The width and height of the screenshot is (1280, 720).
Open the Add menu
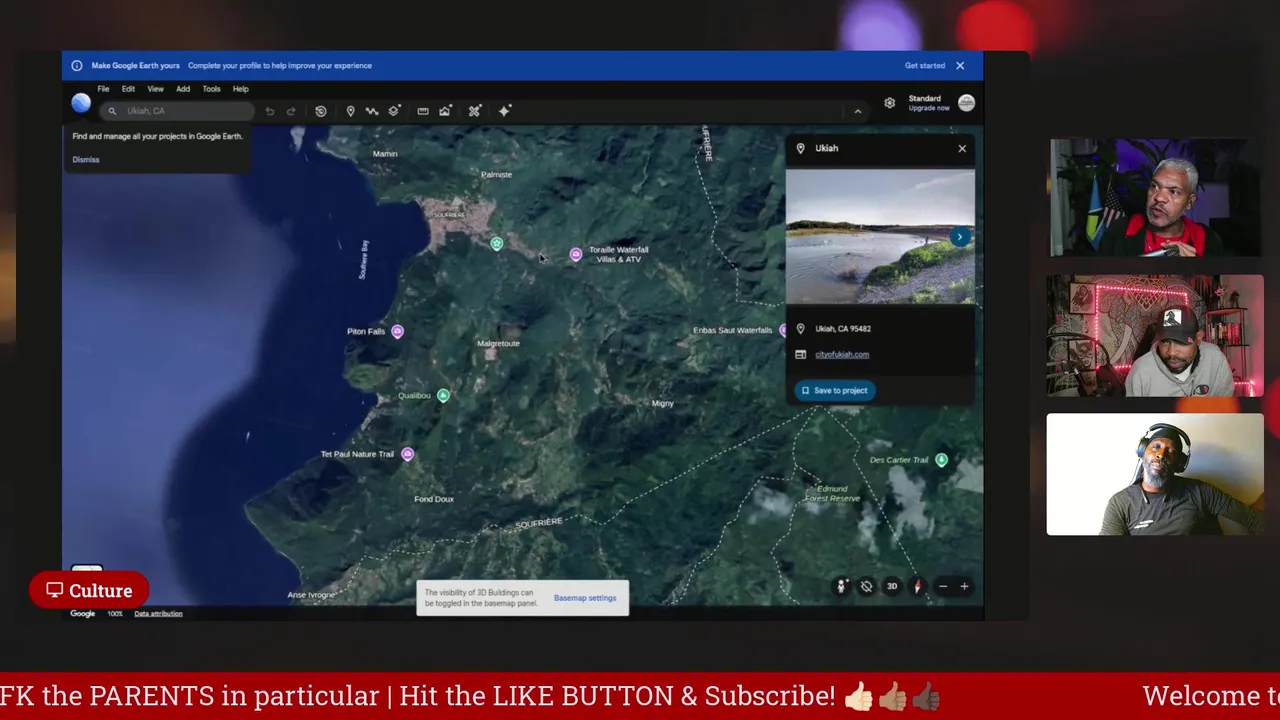[x=183, y=89]
